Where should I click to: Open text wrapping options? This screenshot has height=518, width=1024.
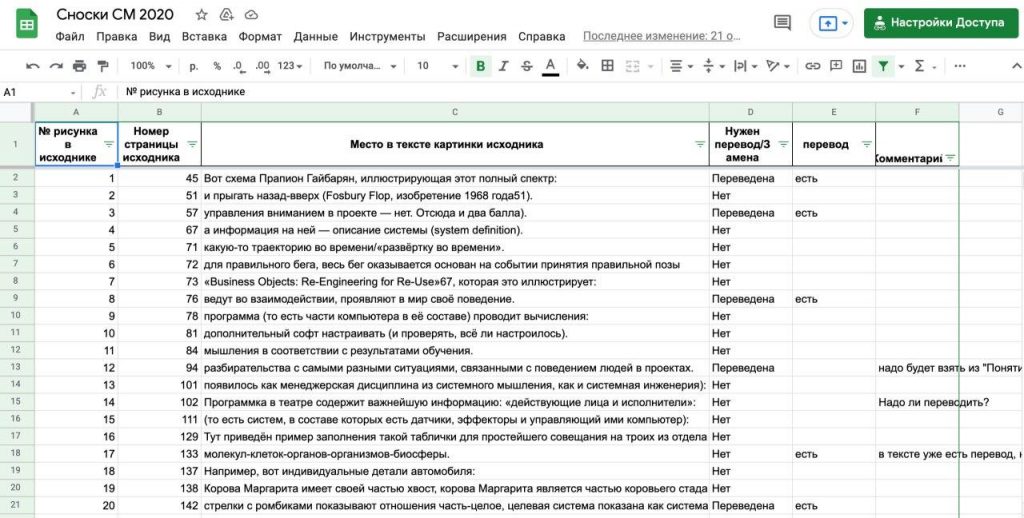coord(746,66)
